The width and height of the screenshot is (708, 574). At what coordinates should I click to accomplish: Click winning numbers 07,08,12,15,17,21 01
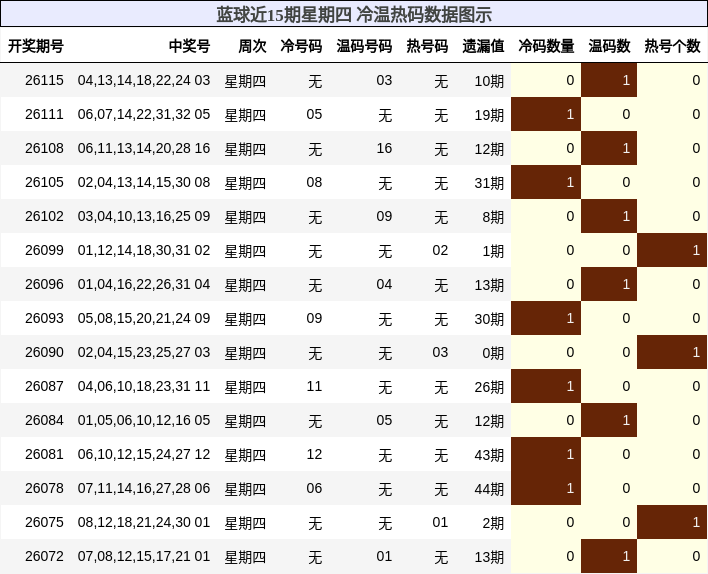(144, 556)
